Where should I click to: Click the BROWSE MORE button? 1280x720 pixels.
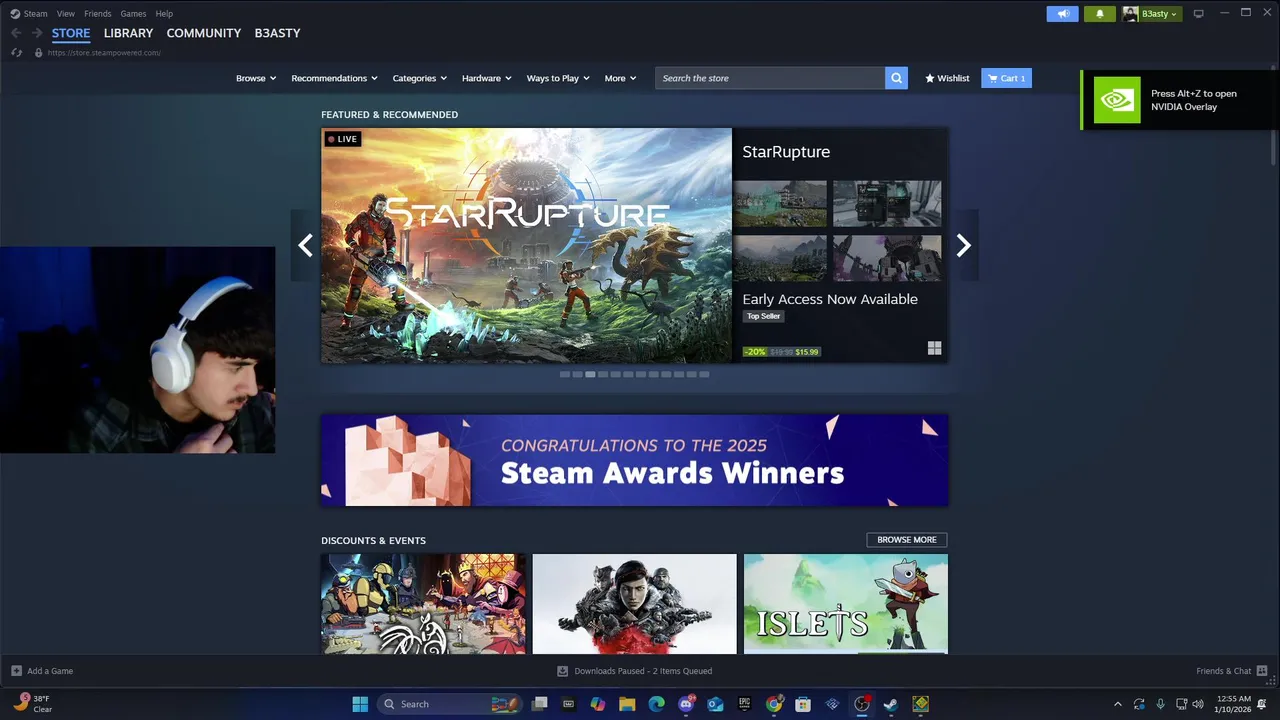point(907,540)
